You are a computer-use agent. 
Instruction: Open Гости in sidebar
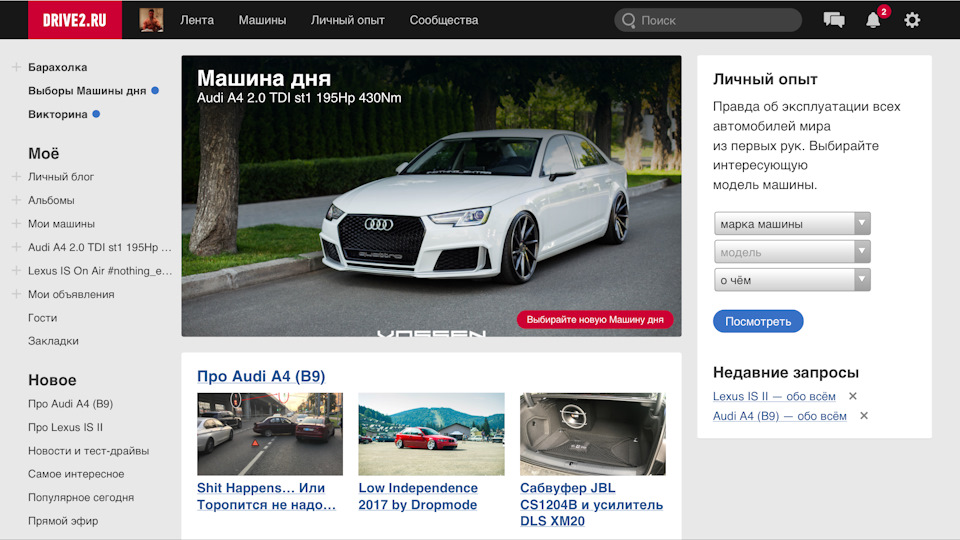click(x=42, y=318)
